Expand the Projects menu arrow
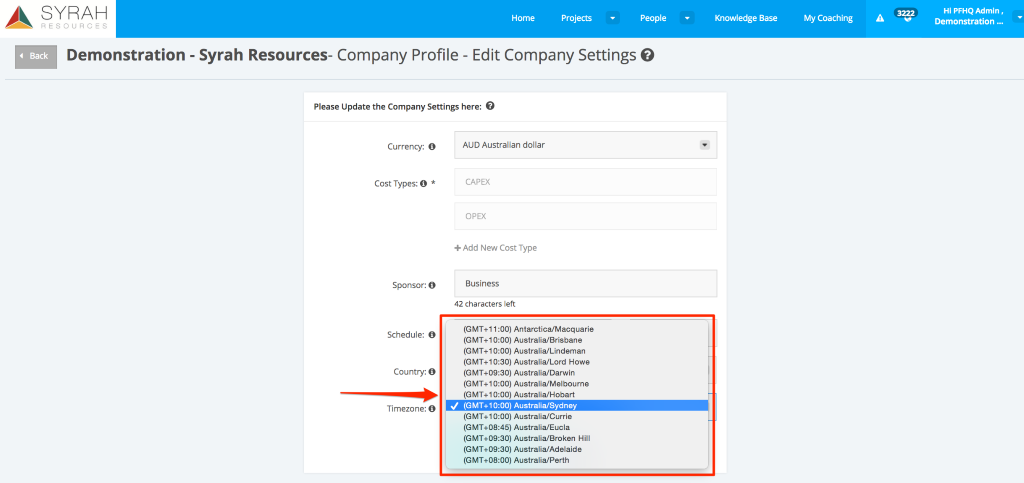This screenshot has height=483, width=1024. [x=613, y=18]
